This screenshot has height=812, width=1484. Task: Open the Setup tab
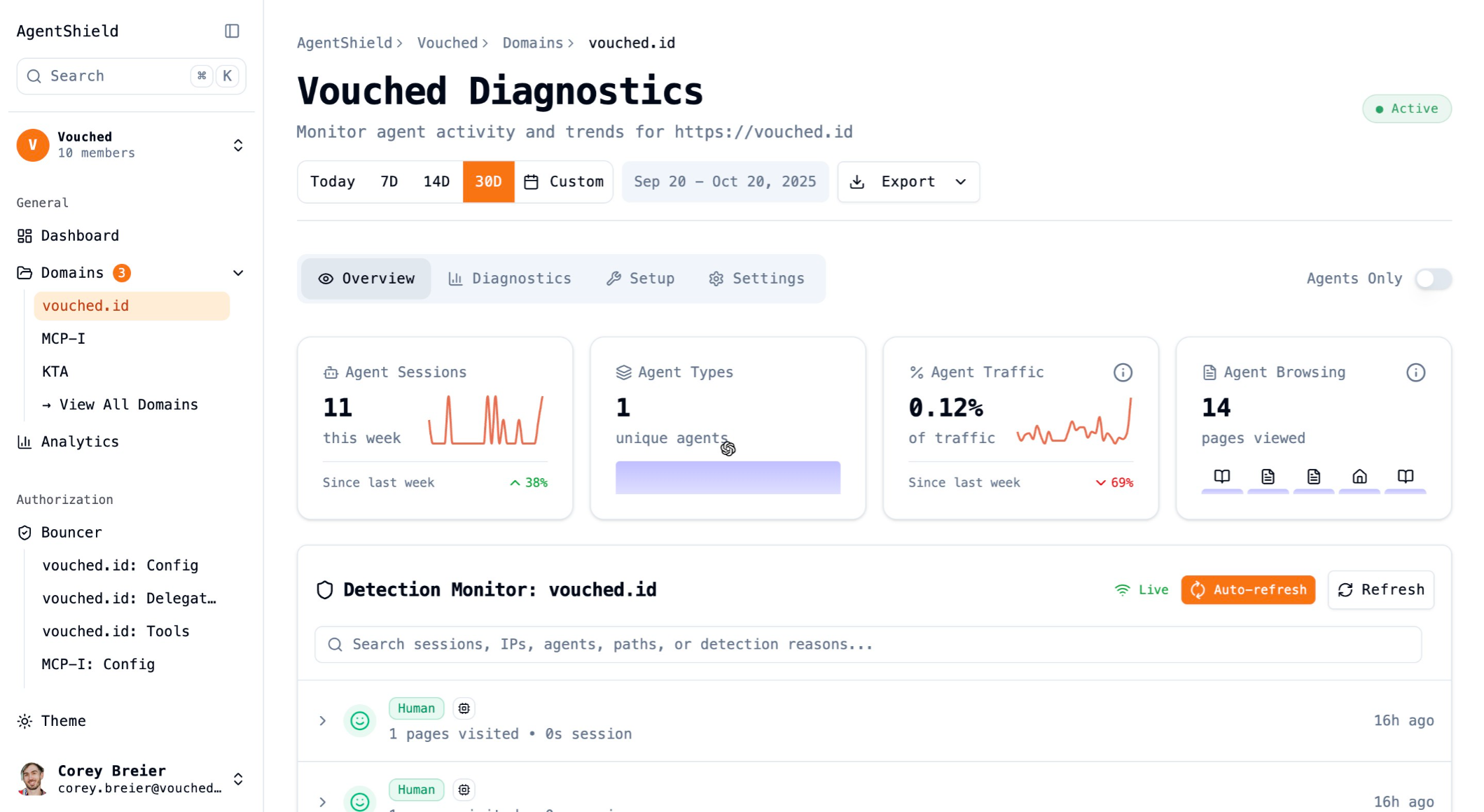pos(640,279)
